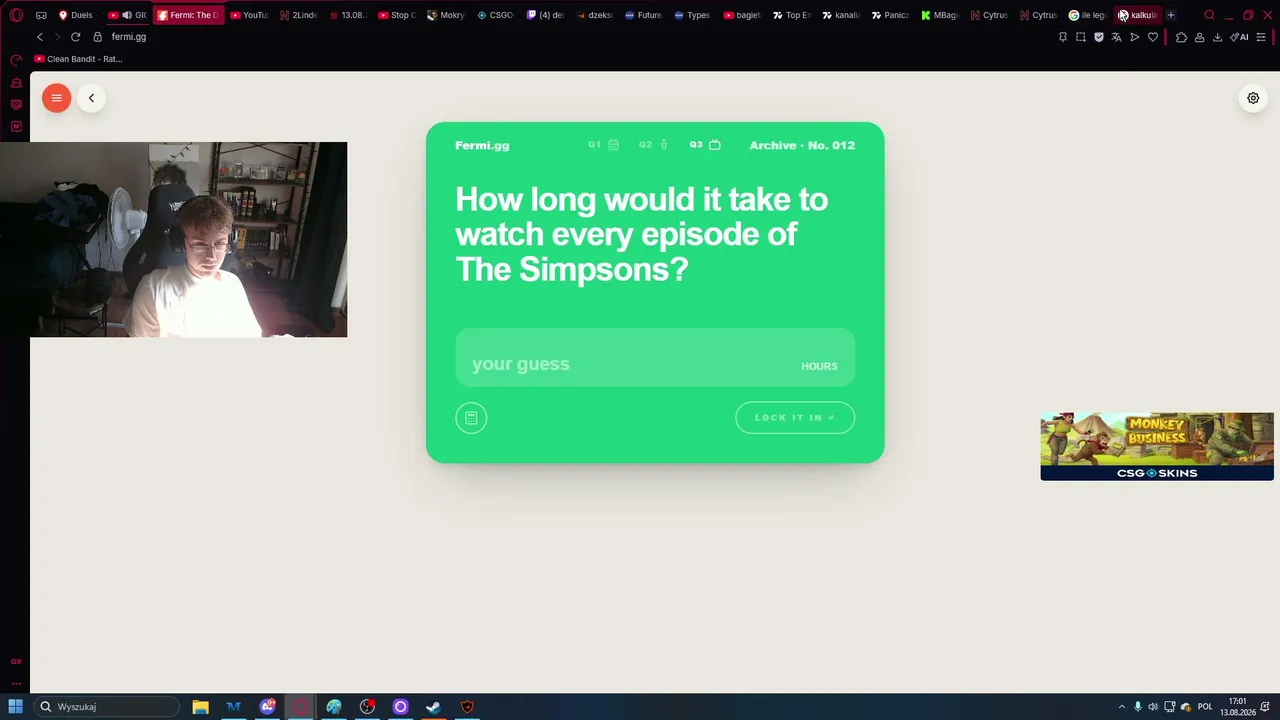The image size is (1280, 720).
Task: Switch to the Mokry tab
Action: (446, 15)
